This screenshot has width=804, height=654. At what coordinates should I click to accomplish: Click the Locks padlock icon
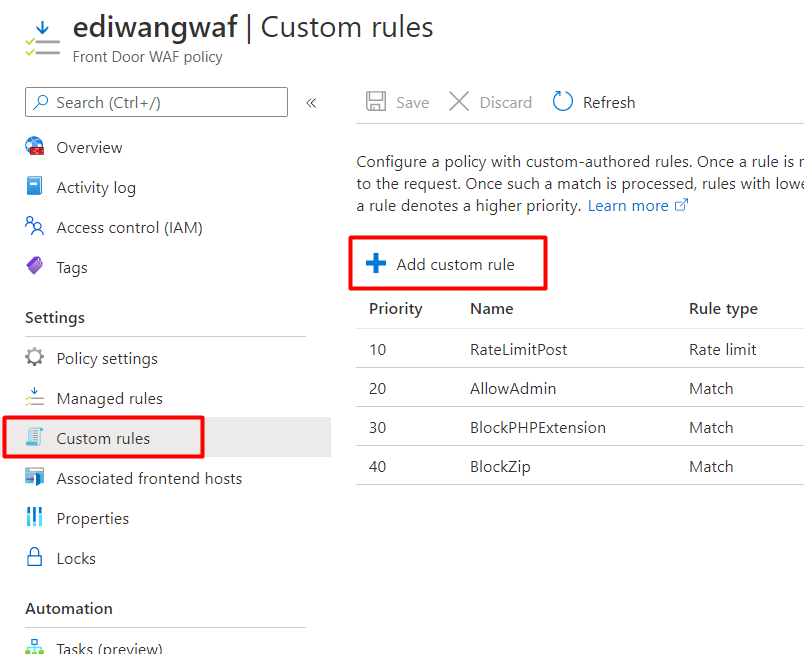click(34, 557)
